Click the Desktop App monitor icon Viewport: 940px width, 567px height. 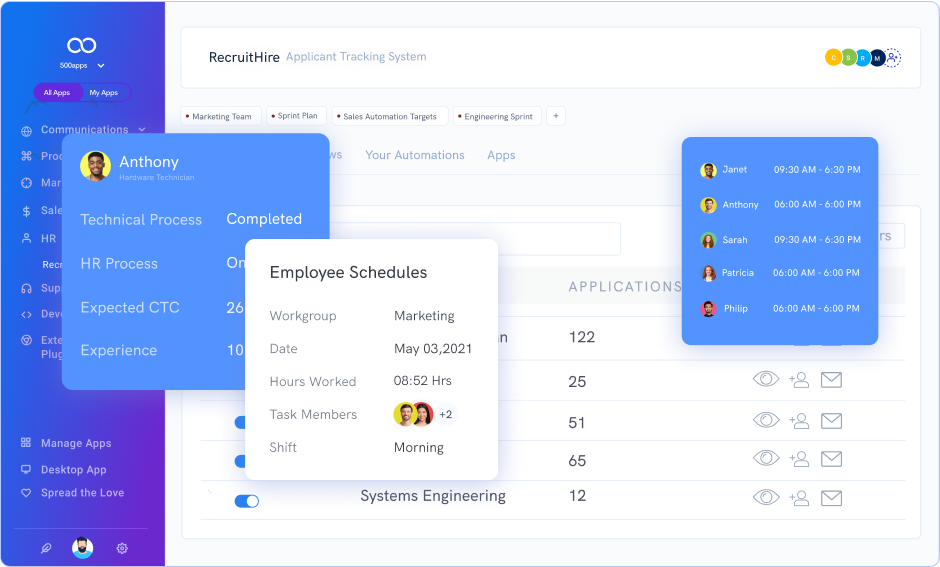(26, 469)
